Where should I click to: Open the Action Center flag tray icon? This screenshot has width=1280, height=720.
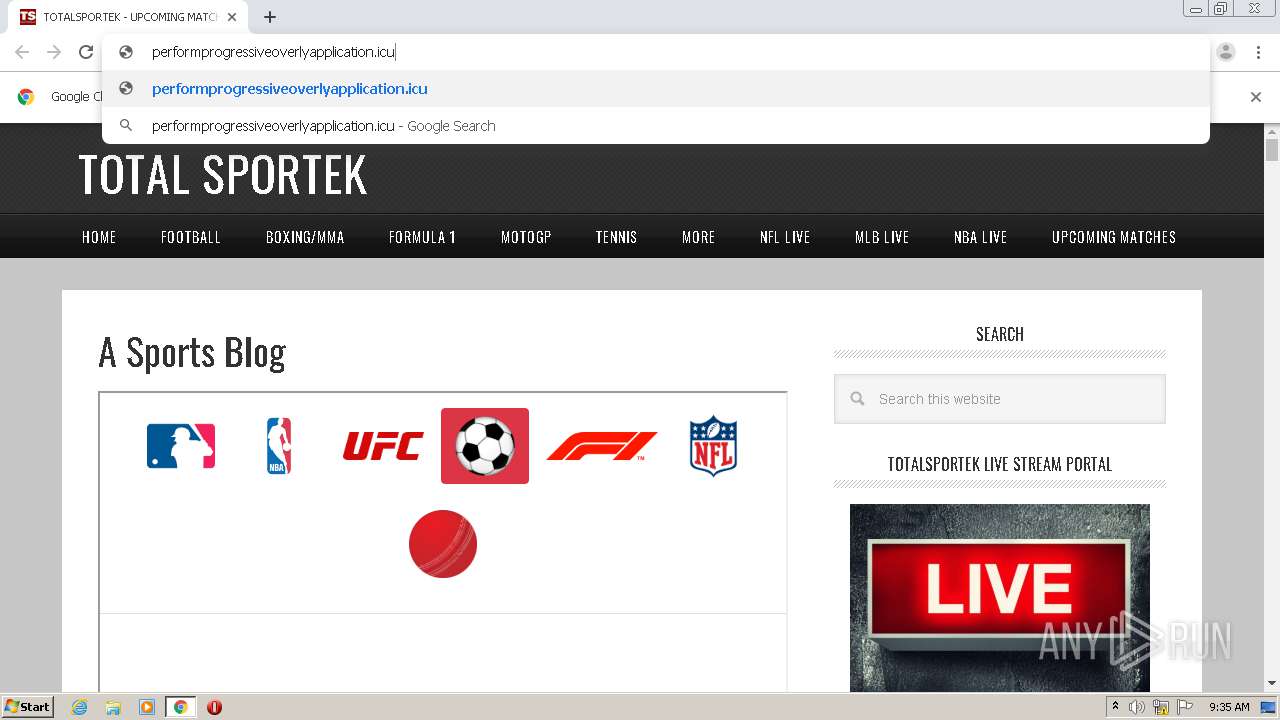coord(1185,707)
